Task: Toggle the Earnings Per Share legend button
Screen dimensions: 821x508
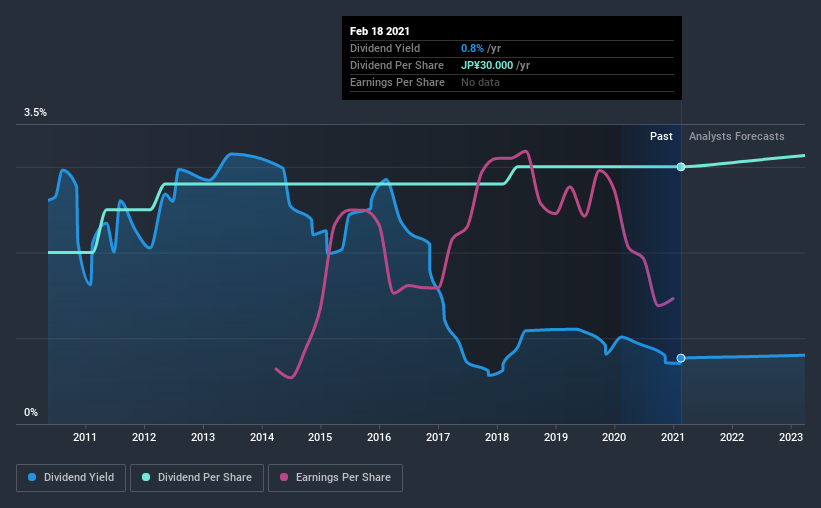Action: (x=335, y=478)
